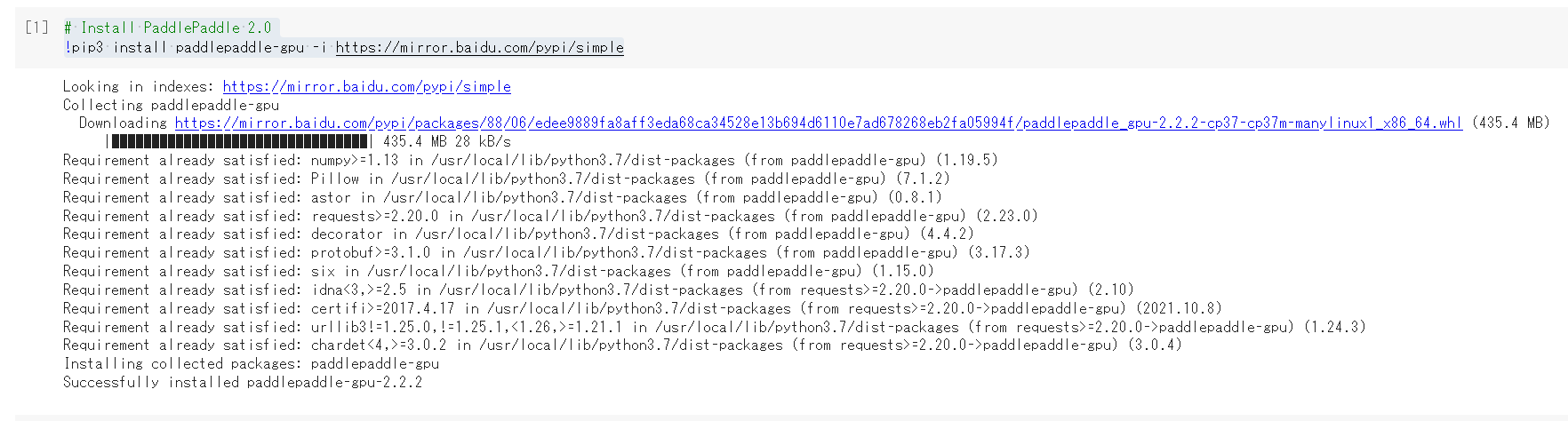
Task: Click the numpy>=1.13 requirement output line
Action: (x=531, y=161)
